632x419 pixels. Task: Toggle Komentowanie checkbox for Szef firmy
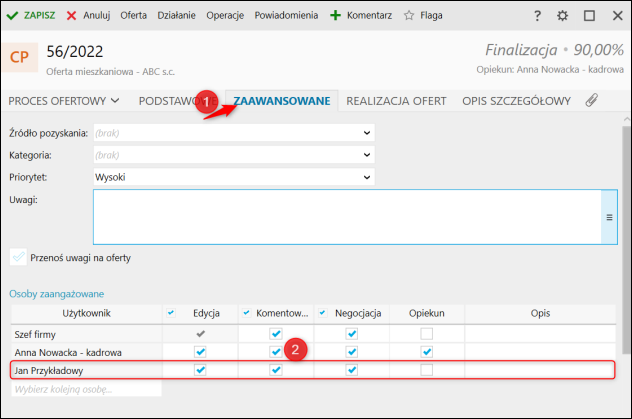pyautogui.click(x=276, y=334)
